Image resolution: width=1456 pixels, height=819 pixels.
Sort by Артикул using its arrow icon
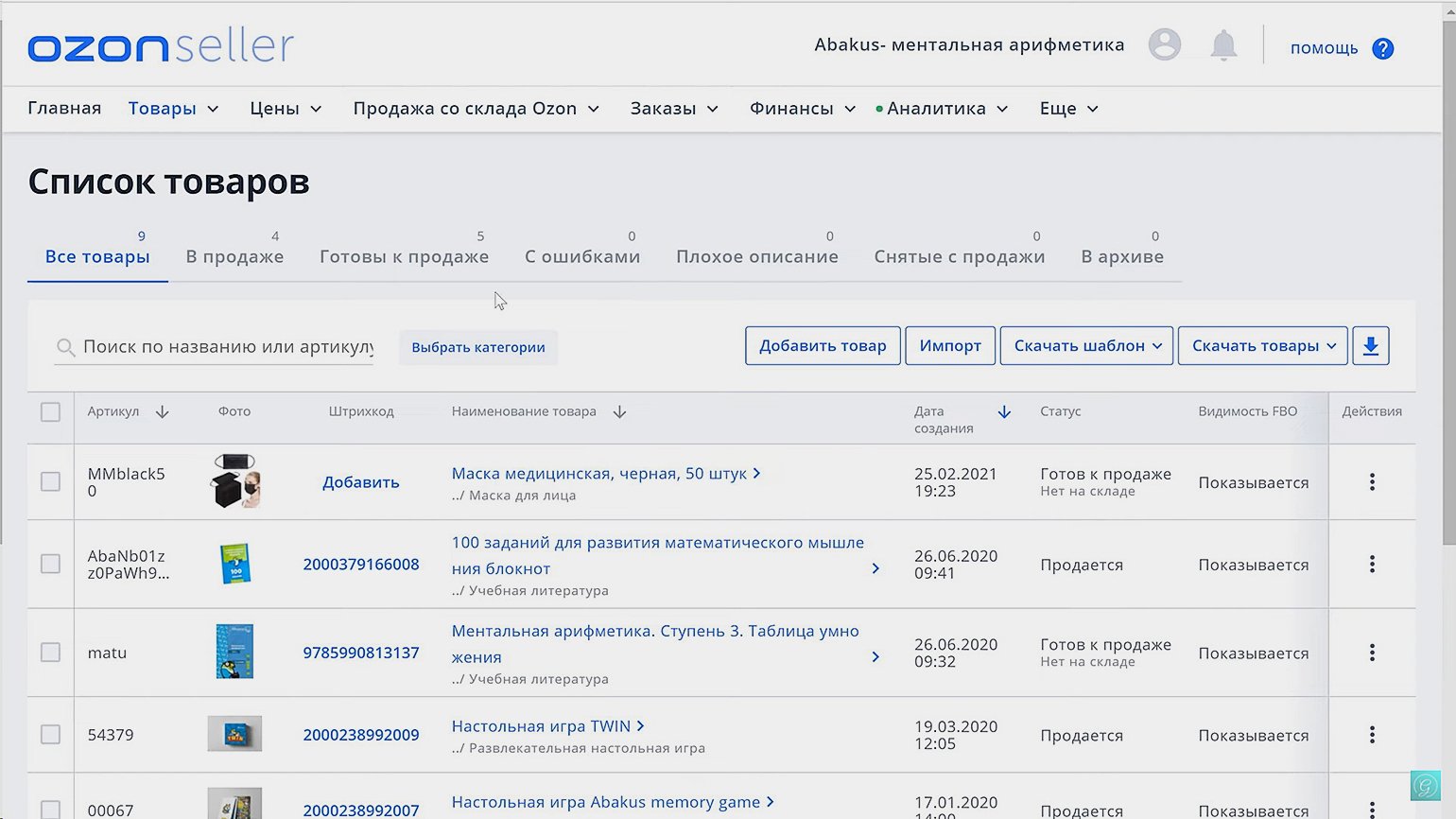(162, 411)
